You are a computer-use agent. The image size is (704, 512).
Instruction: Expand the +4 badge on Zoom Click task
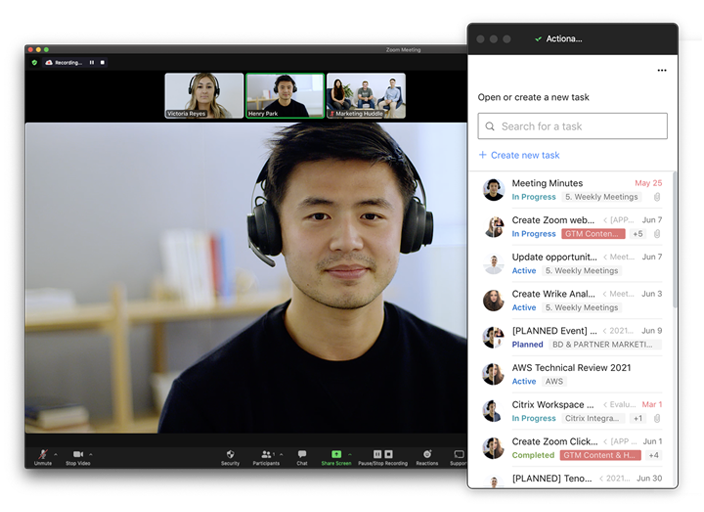(x=653, y=455)
